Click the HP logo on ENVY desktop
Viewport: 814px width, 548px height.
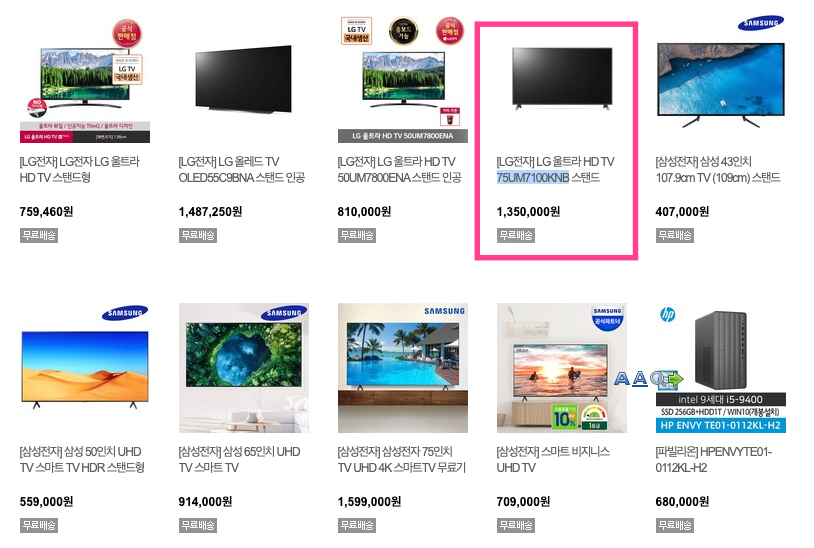(668, 314)
